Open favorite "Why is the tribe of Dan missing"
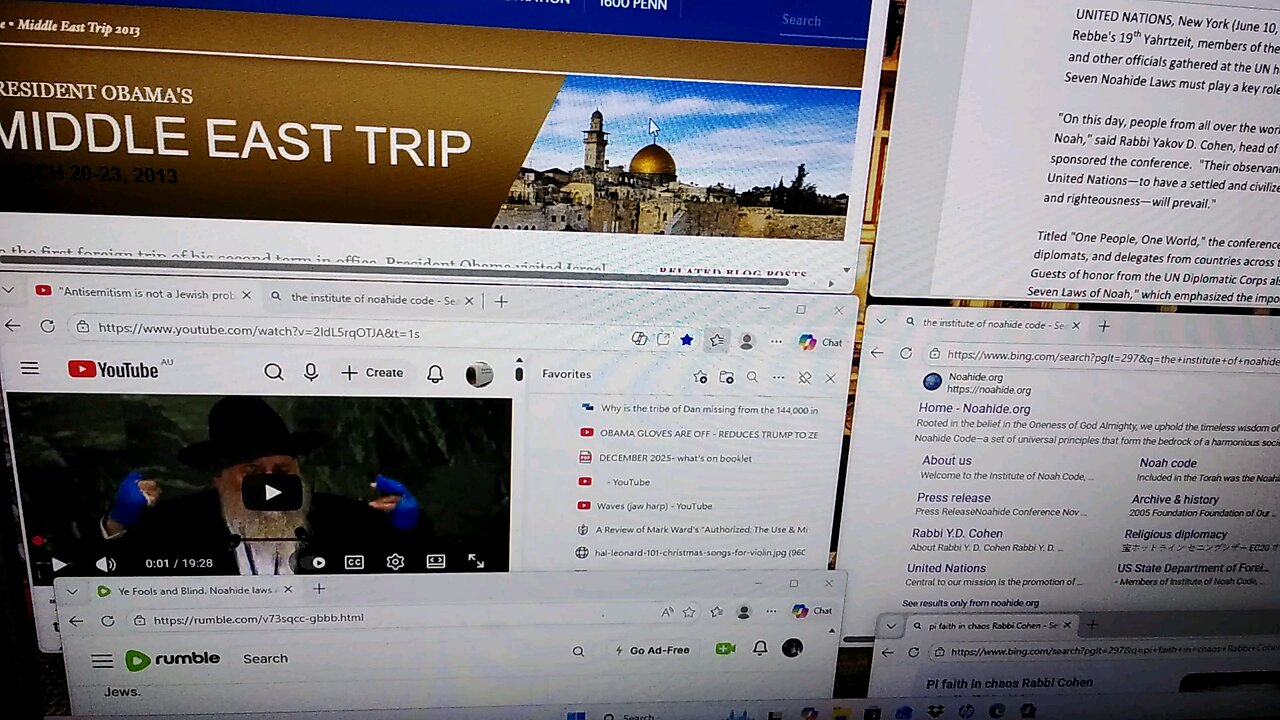This screenshot has width=1280, height=720. click(700, 409)
